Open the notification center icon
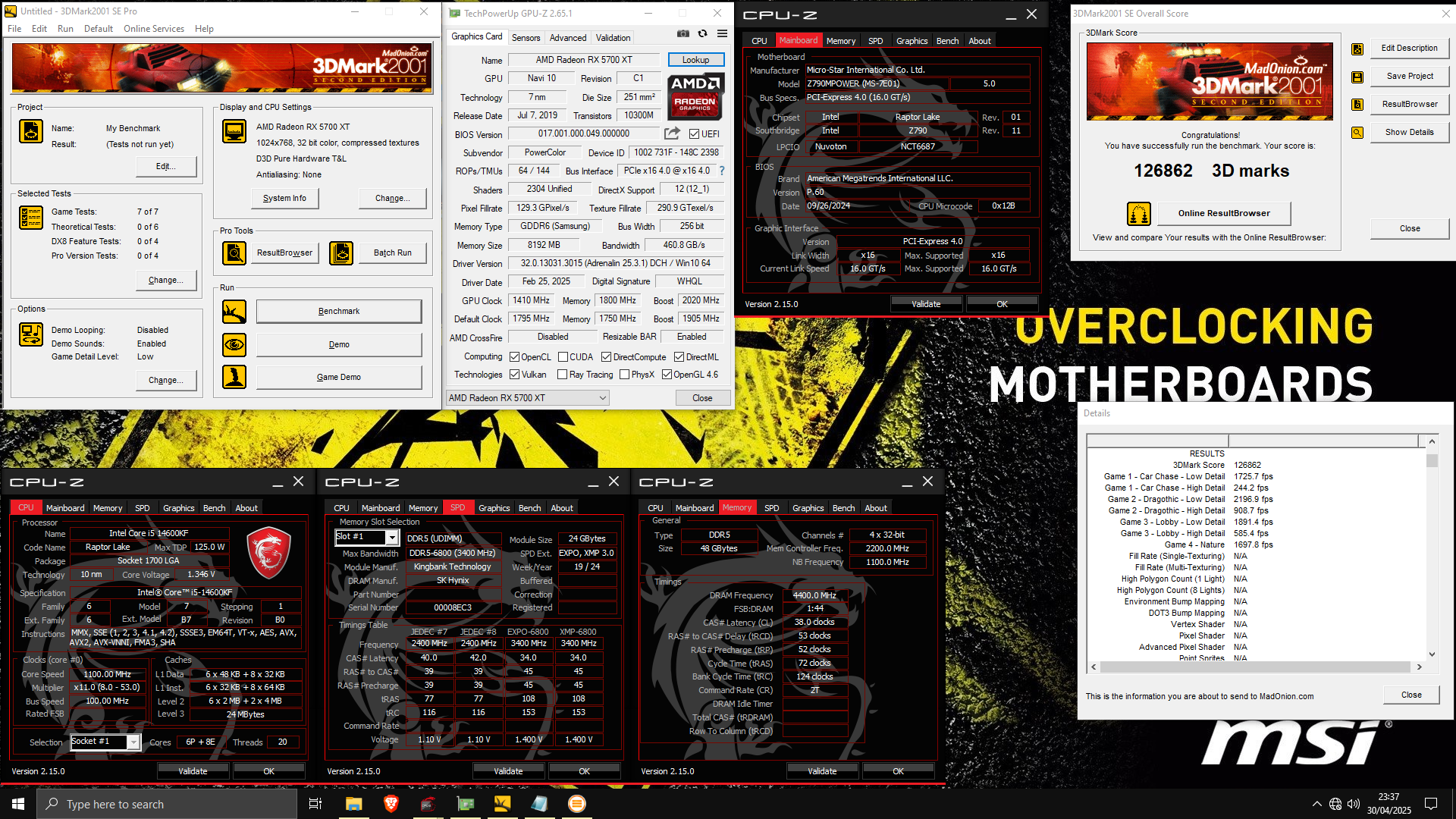1456x819 pixels. tap(1431, 804)
